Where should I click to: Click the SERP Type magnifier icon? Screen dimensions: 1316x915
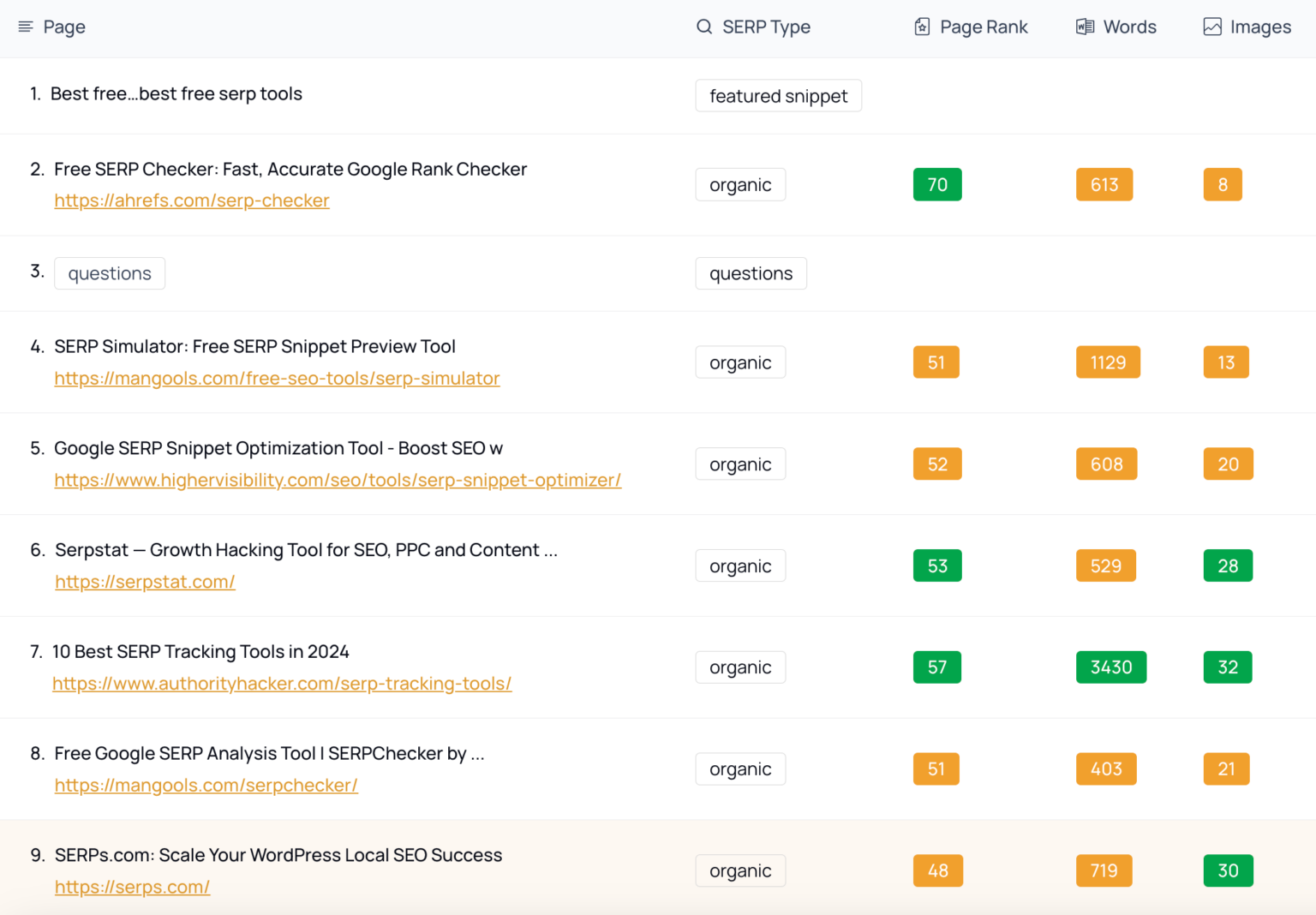704,27
